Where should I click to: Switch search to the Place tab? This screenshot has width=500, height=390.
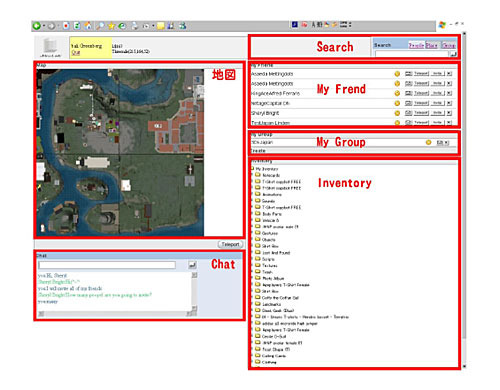(x=431, y=45)
